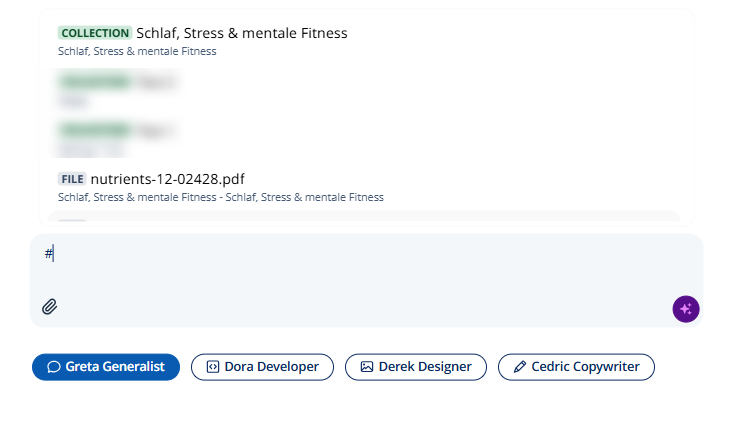744x433 pixels.
Task: Click the code bracket icon on Dora Developer
Action: (x=213, y=367)
